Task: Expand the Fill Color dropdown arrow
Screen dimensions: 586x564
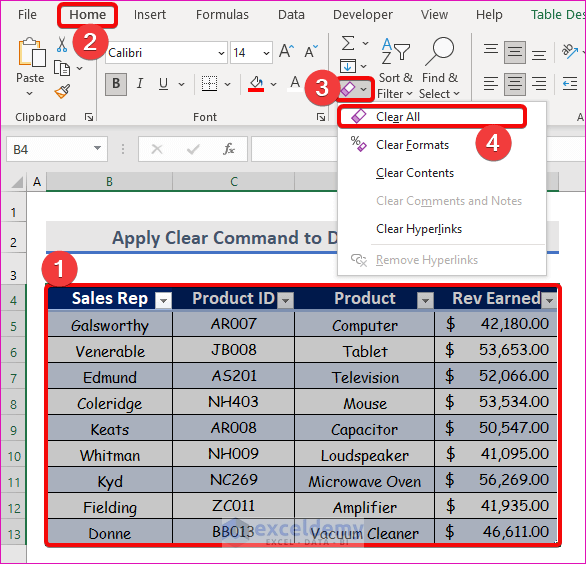Action: tap(274, 84)
